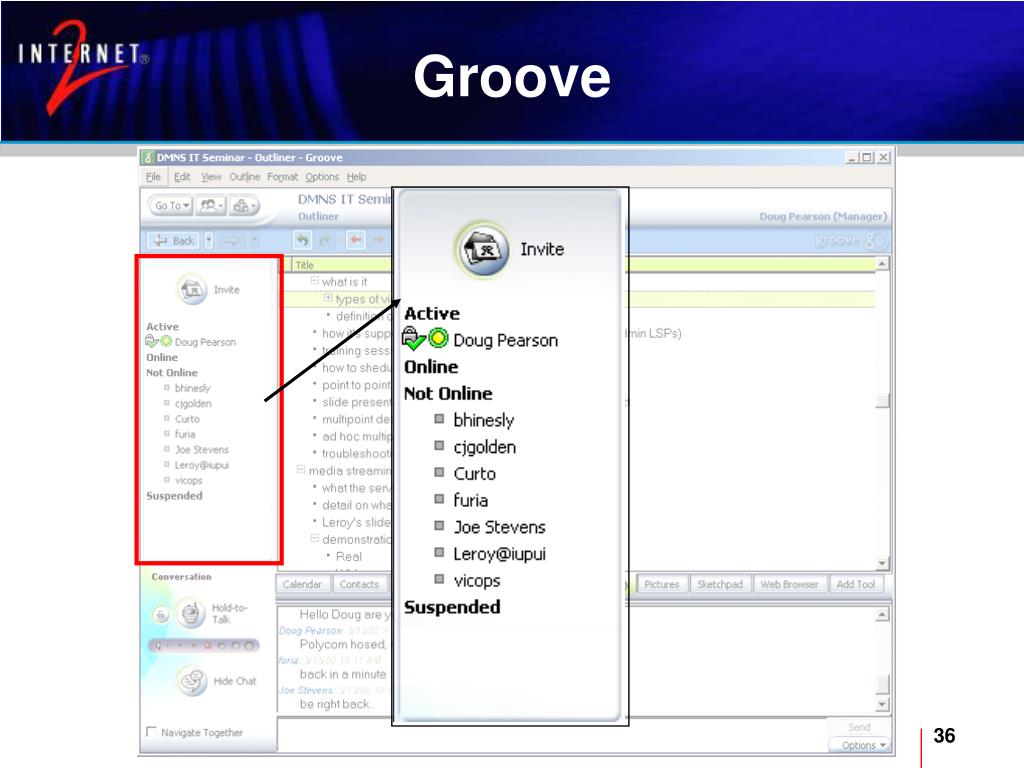Click the green circle status icon in enlarged callout
Viewport: 1024px width, 768px height.
(439, 338)
